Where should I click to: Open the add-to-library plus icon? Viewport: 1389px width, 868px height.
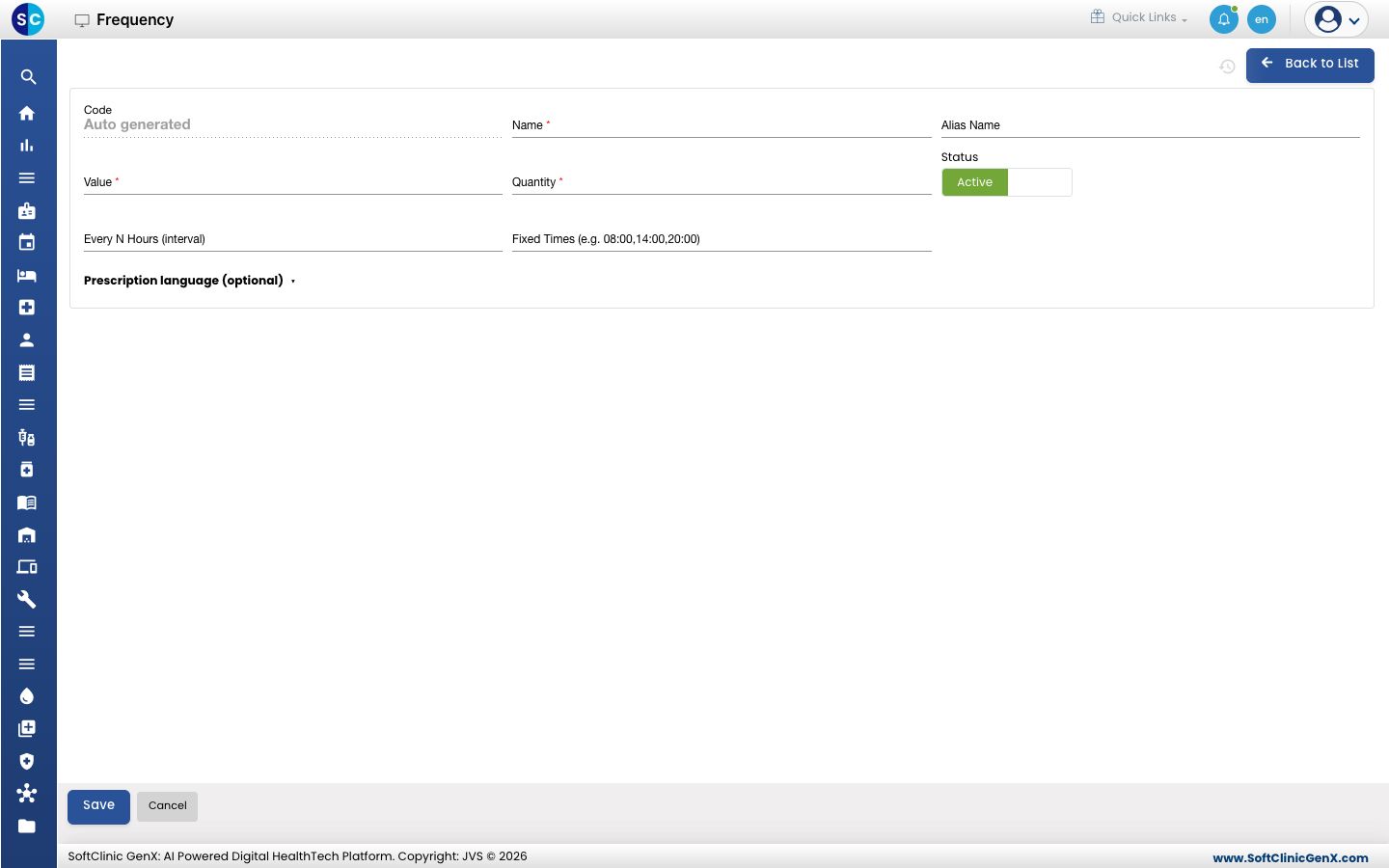(x=27, y=729)
